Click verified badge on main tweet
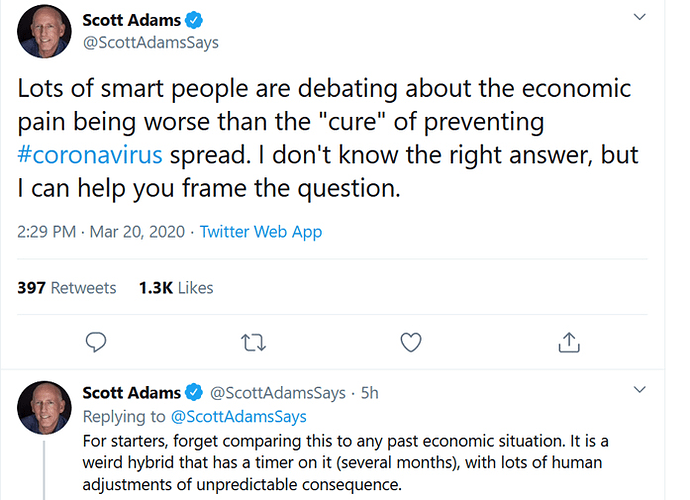Viewport: 690px width, 500px height. (x=194, y=20)
